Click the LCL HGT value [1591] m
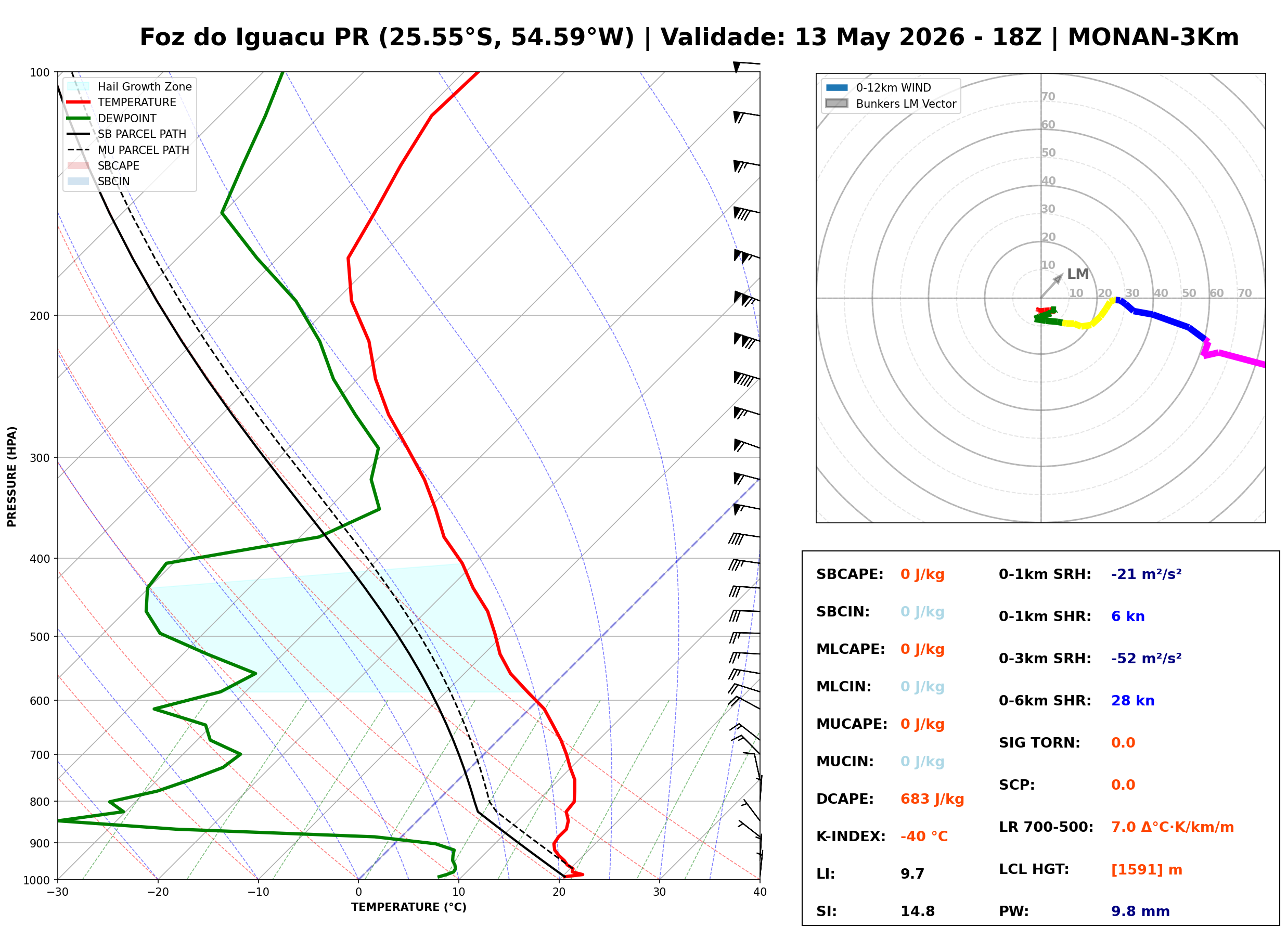This screenshot has height=952, width=1287. (1147, 870)
